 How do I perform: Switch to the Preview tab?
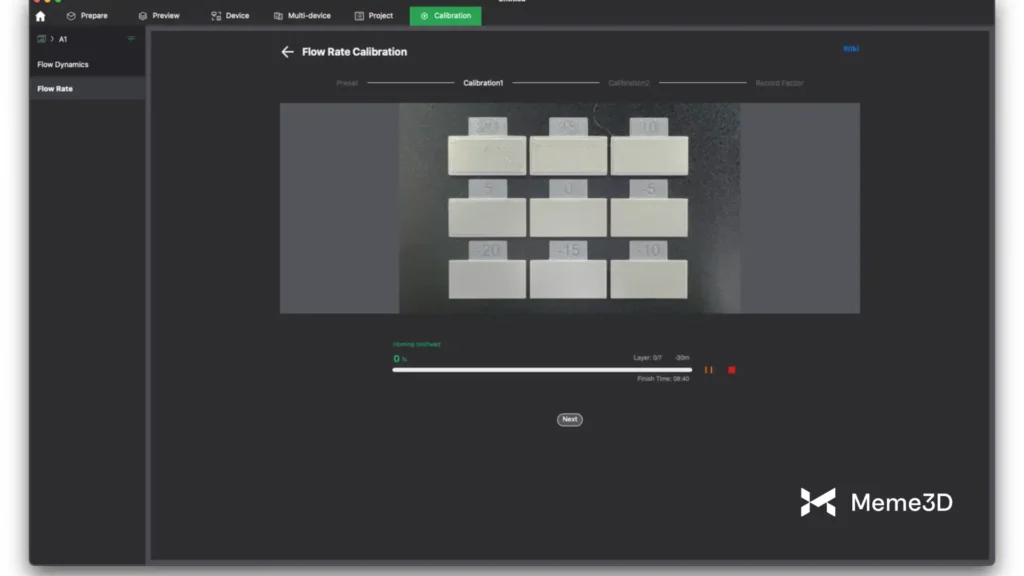[x=159, y=16]
